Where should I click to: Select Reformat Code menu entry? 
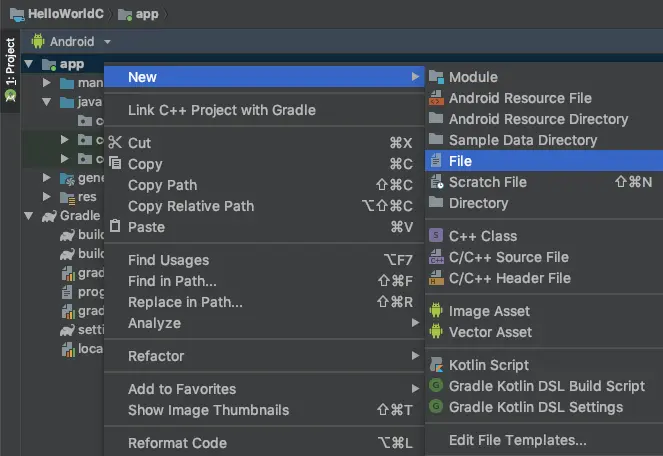(177, 443)
